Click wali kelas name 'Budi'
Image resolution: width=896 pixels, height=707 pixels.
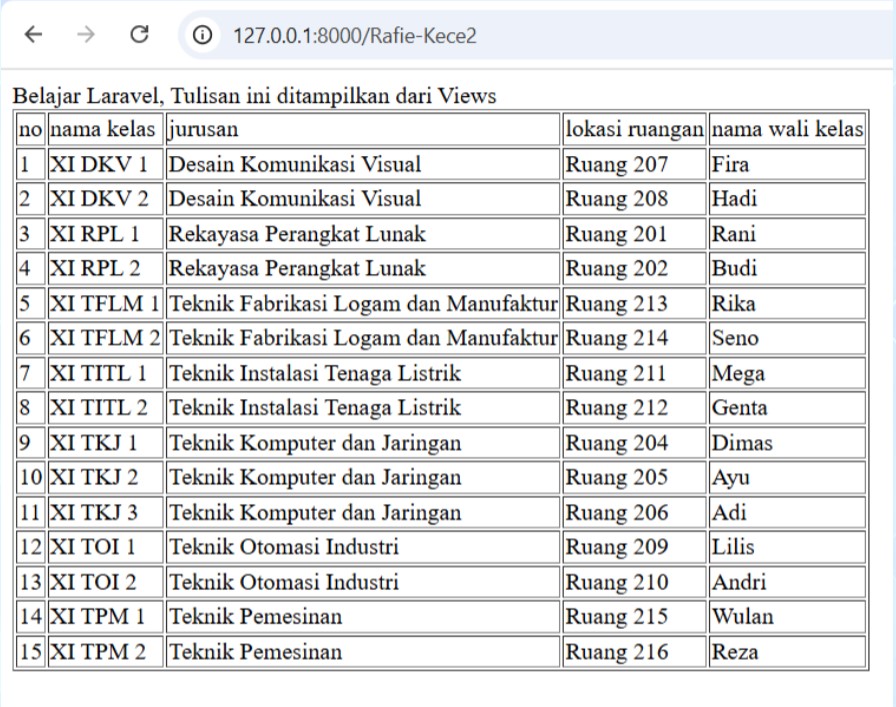[x=734, y=269]
